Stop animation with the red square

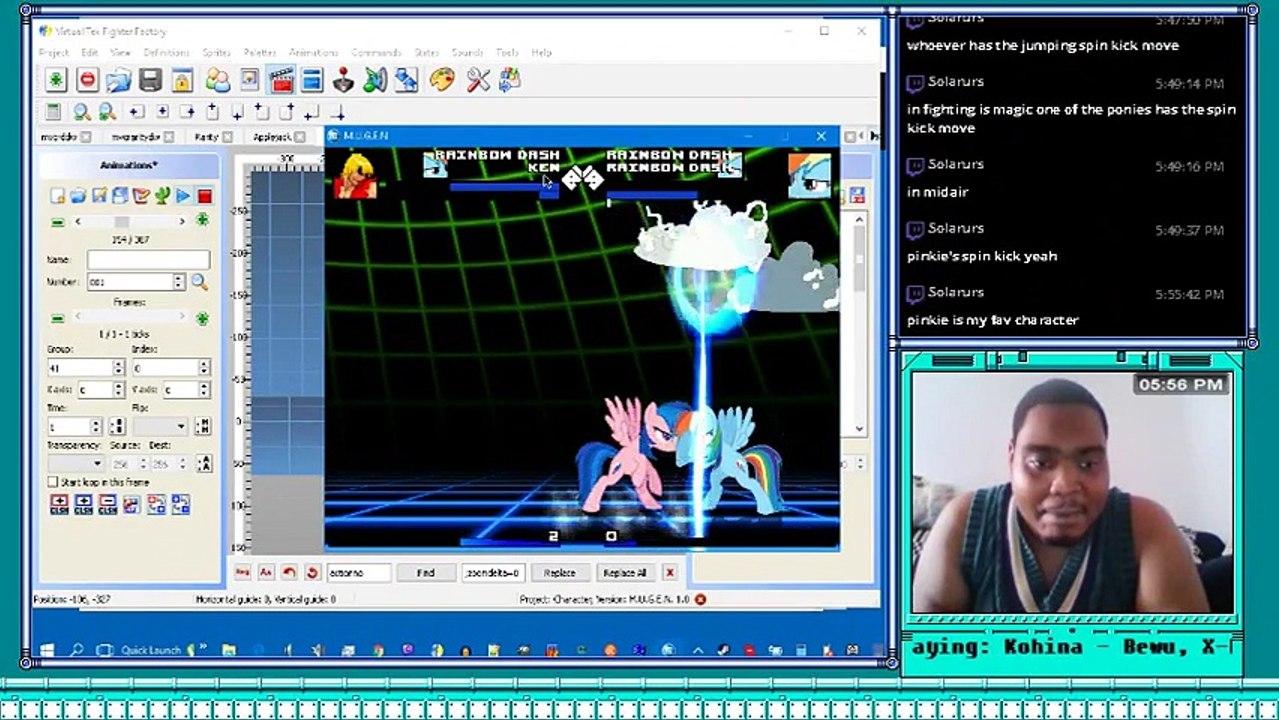[x=204, y=196]
